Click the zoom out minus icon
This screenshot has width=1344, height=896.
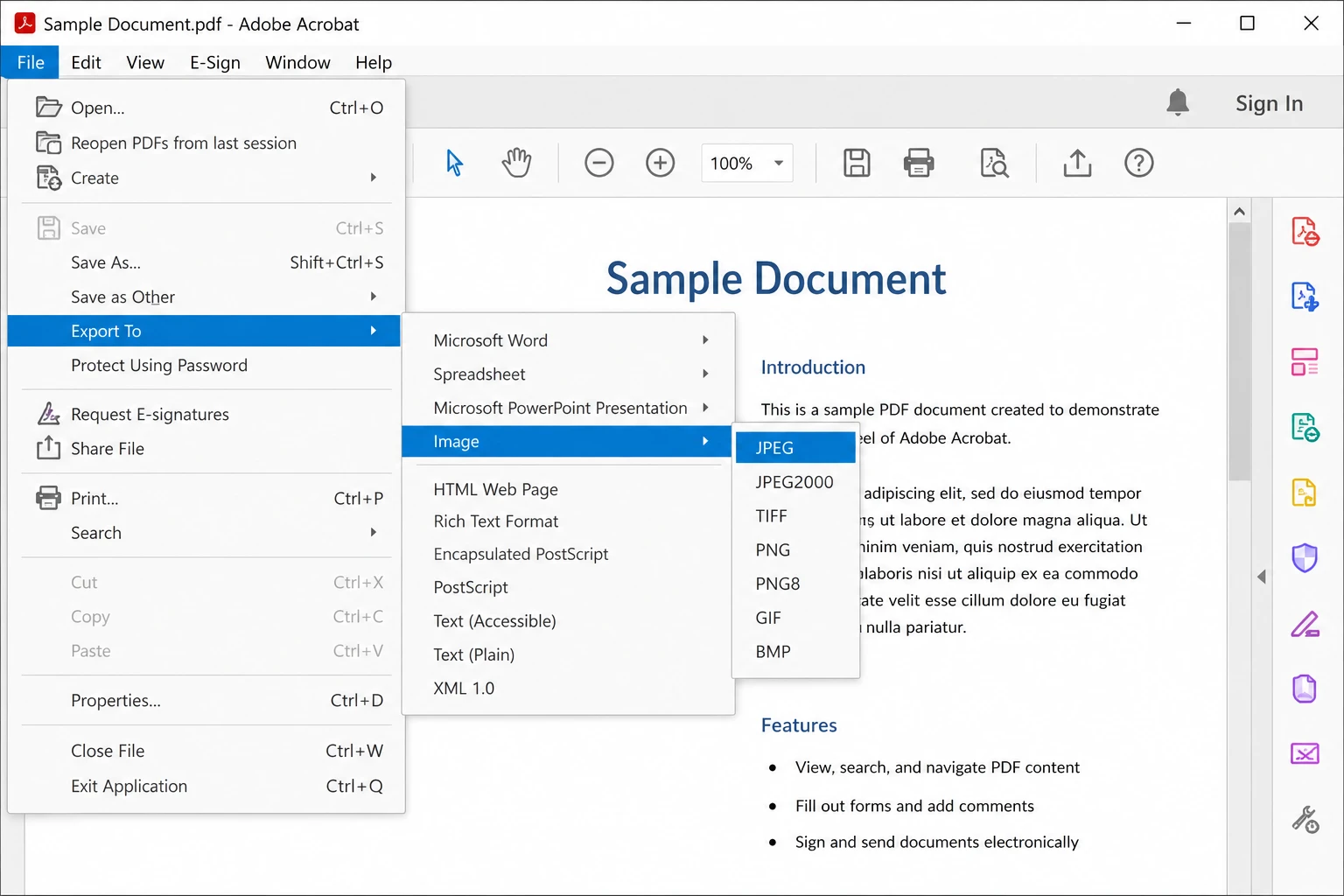[x=599, y=163]
